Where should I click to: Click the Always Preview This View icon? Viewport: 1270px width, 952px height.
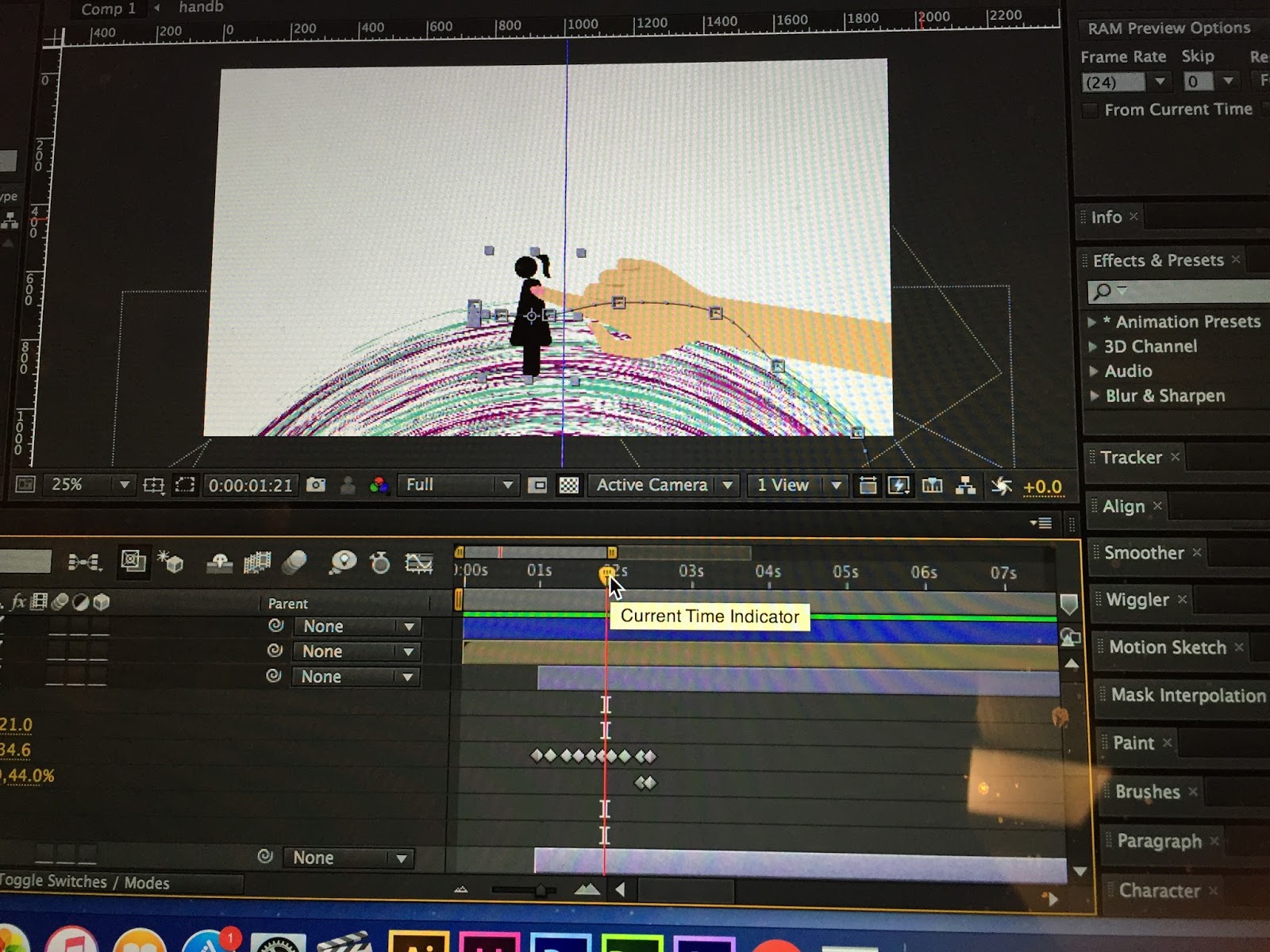pos(25,484)
